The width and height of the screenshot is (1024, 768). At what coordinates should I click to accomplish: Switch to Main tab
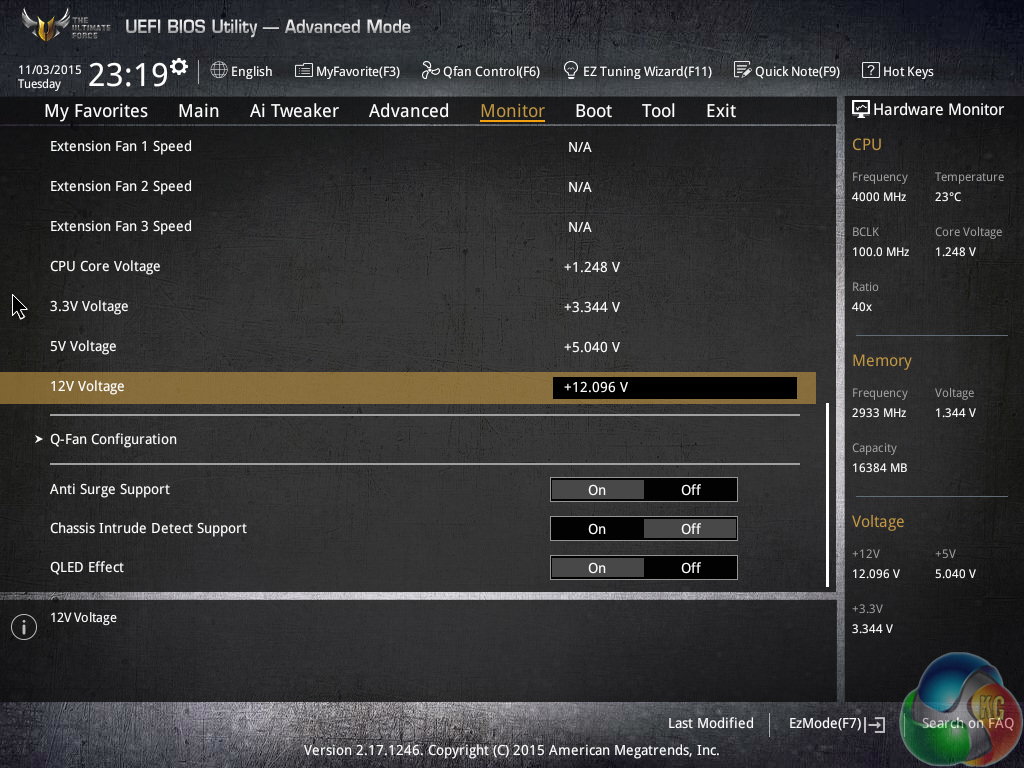point(199,111)
